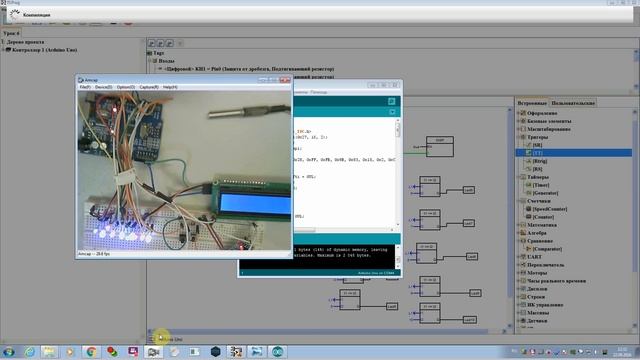
Task: Open the Help(H) menu in Amcap
Action: (x=170, y=87)
